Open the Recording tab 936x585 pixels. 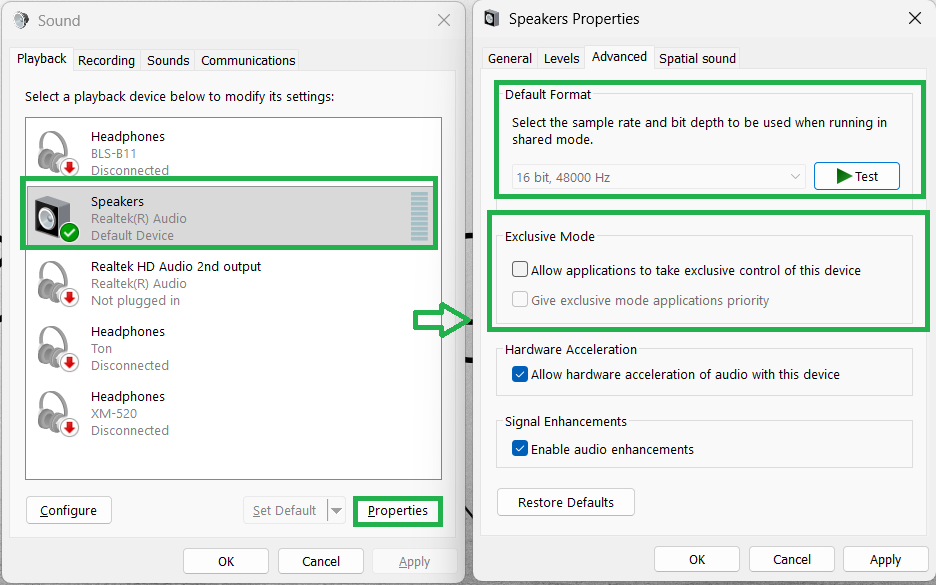point(106,60)
